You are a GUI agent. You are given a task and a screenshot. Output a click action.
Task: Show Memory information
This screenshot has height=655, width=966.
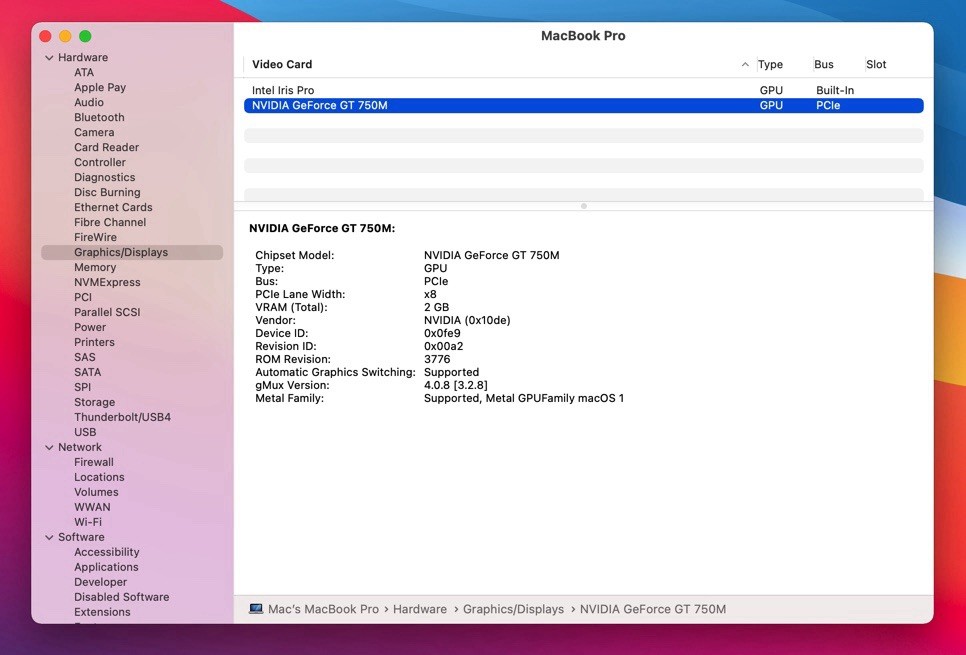tap(95, 267)
